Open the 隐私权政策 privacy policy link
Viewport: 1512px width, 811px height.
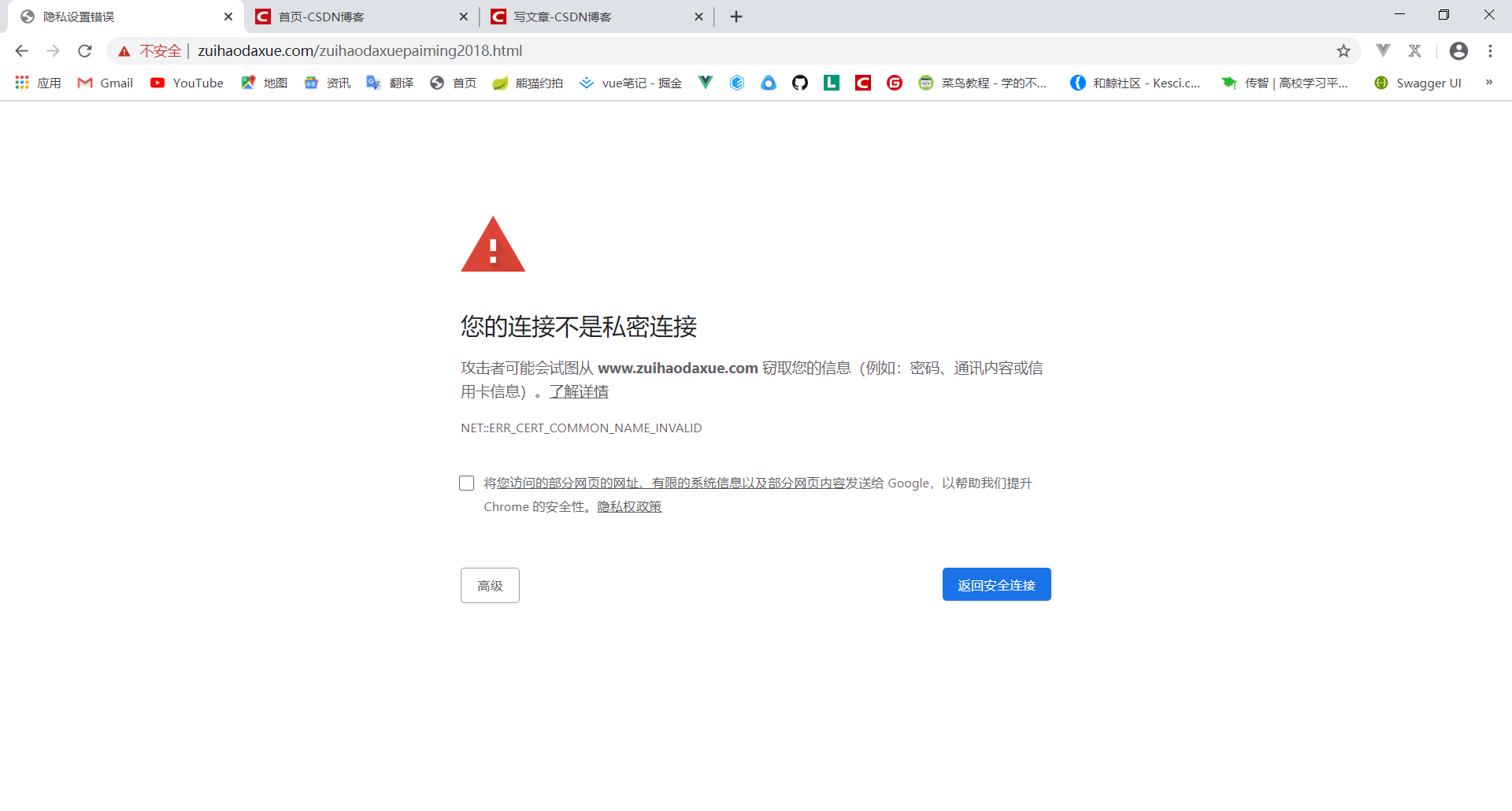click(x=628, y=506)
